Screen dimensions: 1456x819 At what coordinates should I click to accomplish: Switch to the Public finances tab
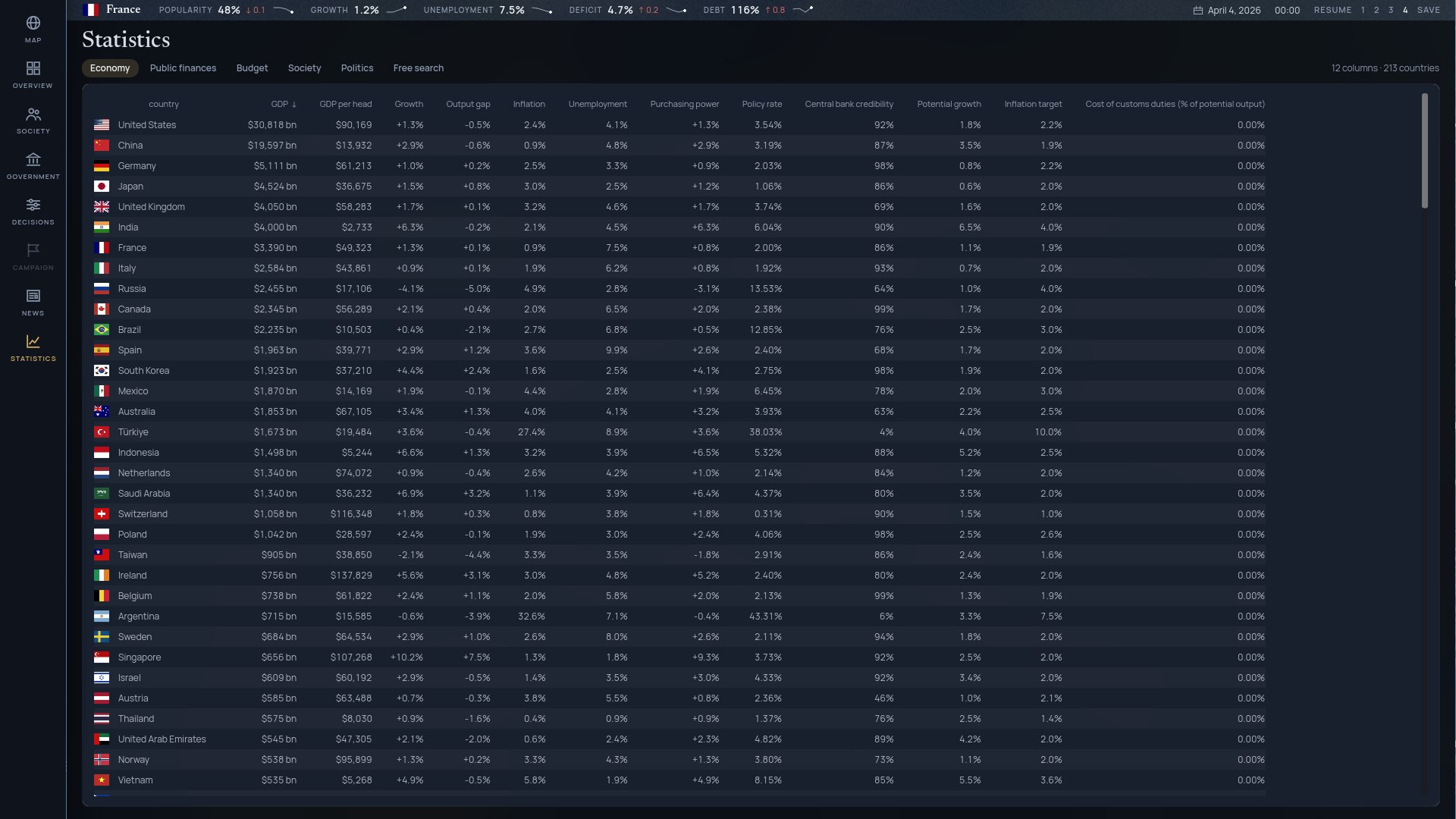pos(183,68)
